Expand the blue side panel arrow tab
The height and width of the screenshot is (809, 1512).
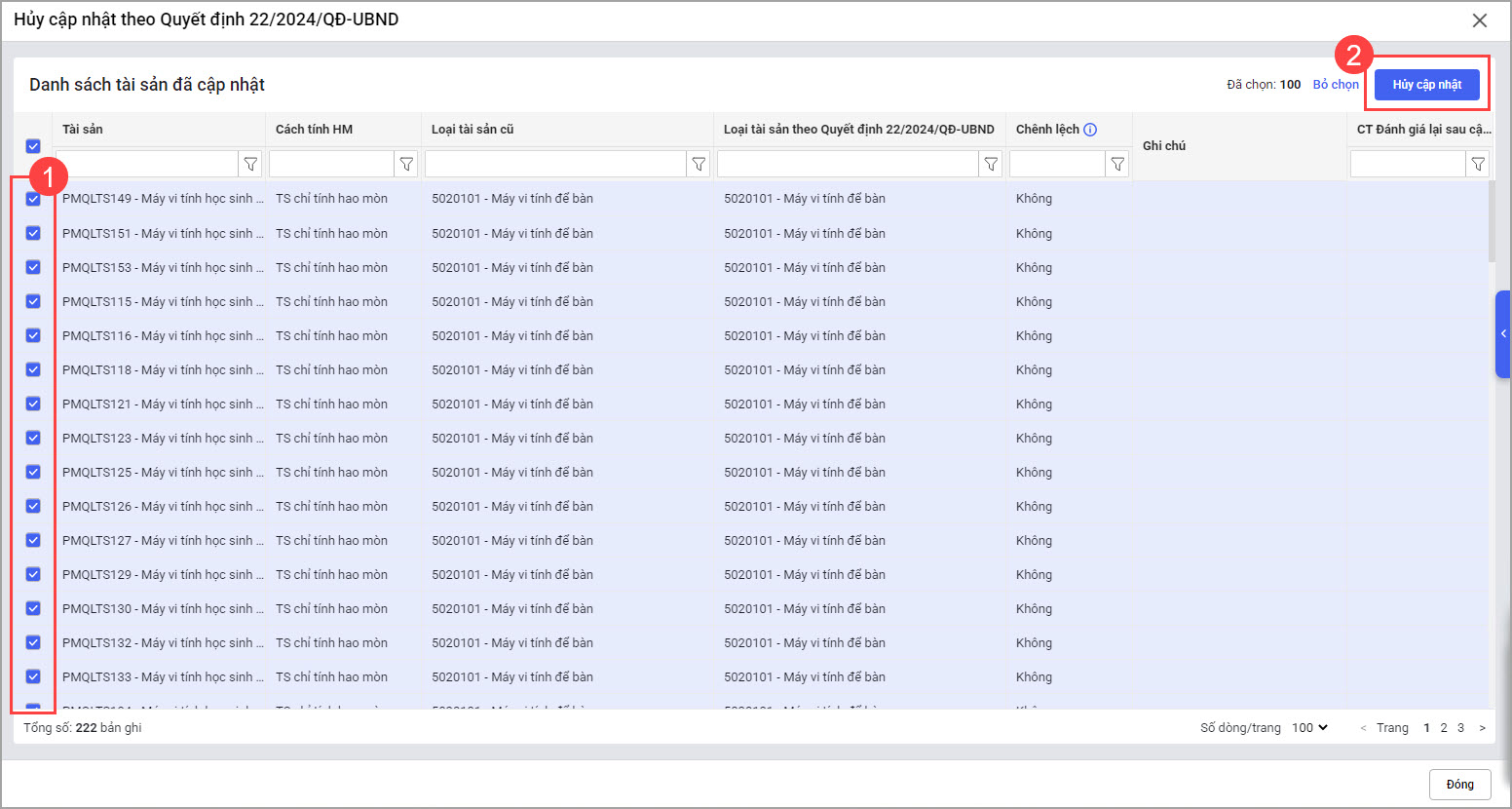point(1502,333)
